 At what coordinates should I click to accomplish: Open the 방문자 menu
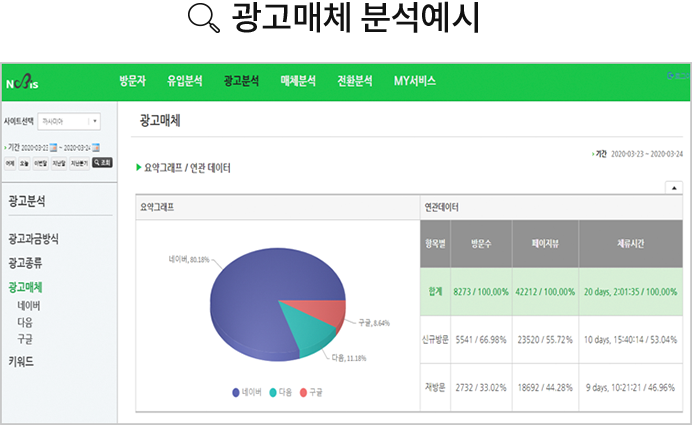pyautogui.click(x=132, y=81)
